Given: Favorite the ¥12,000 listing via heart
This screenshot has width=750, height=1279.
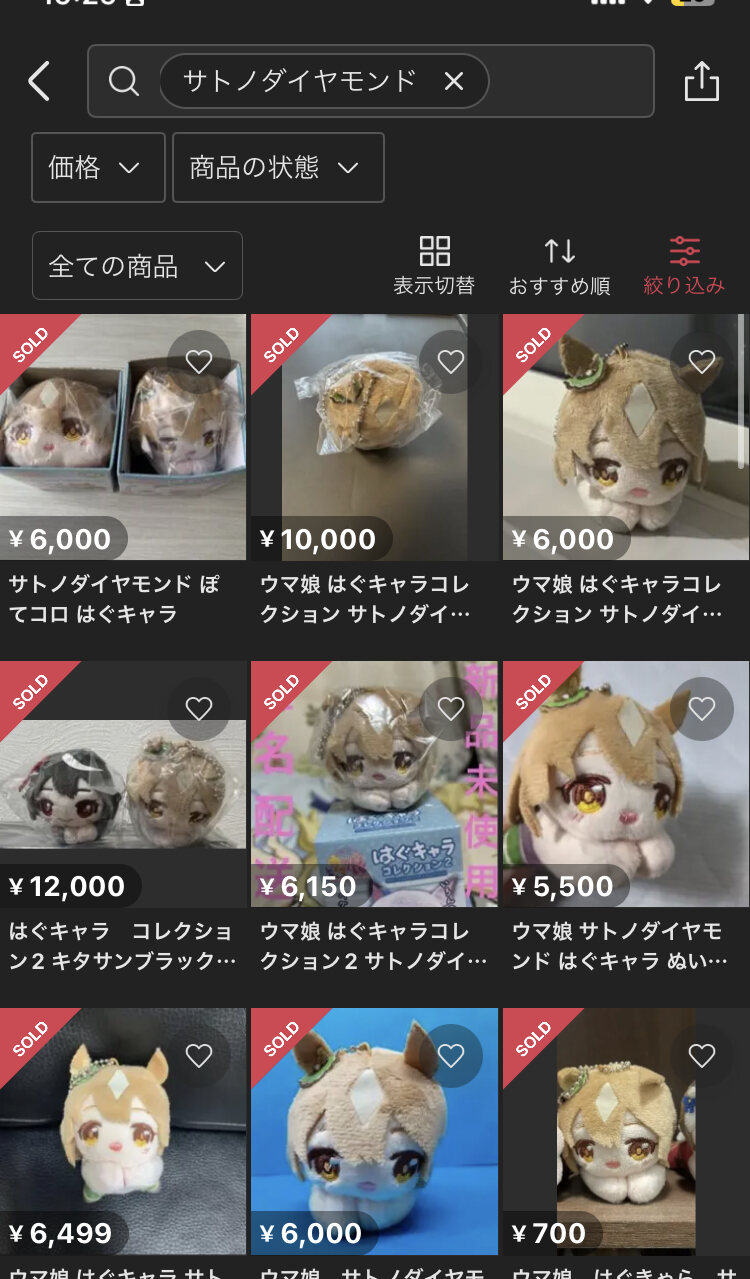Looking at the screenshot, I should click(x=199, y=709).
